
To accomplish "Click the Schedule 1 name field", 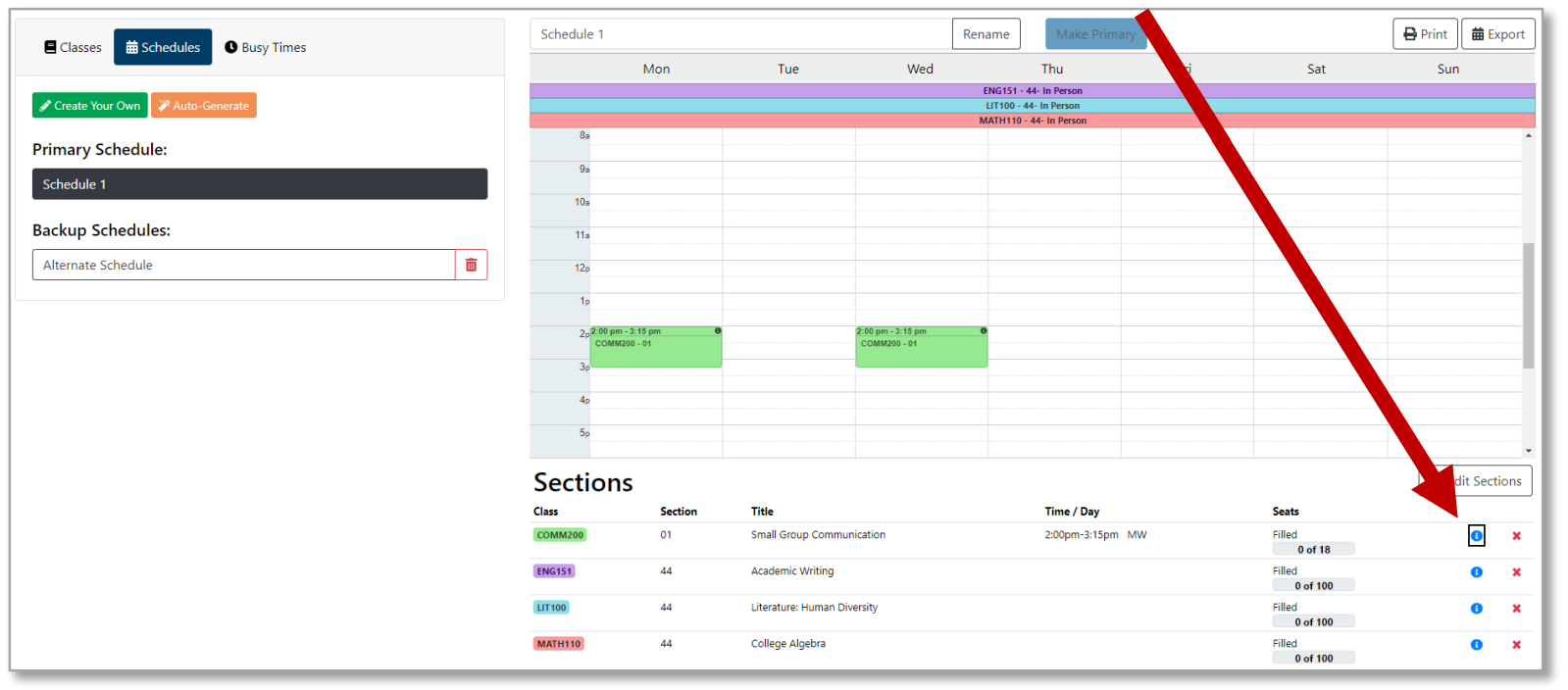I will 740,34.
